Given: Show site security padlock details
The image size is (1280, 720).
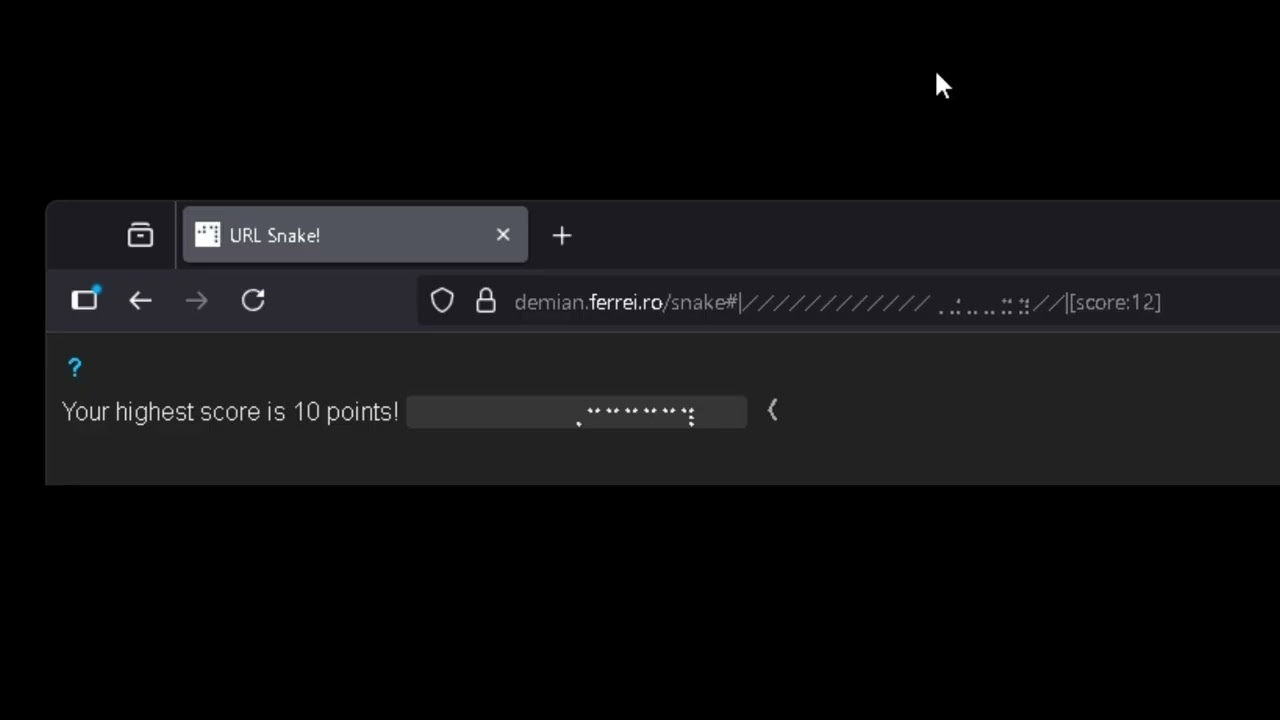Looking at the screenshot, I should coord(486,301).
